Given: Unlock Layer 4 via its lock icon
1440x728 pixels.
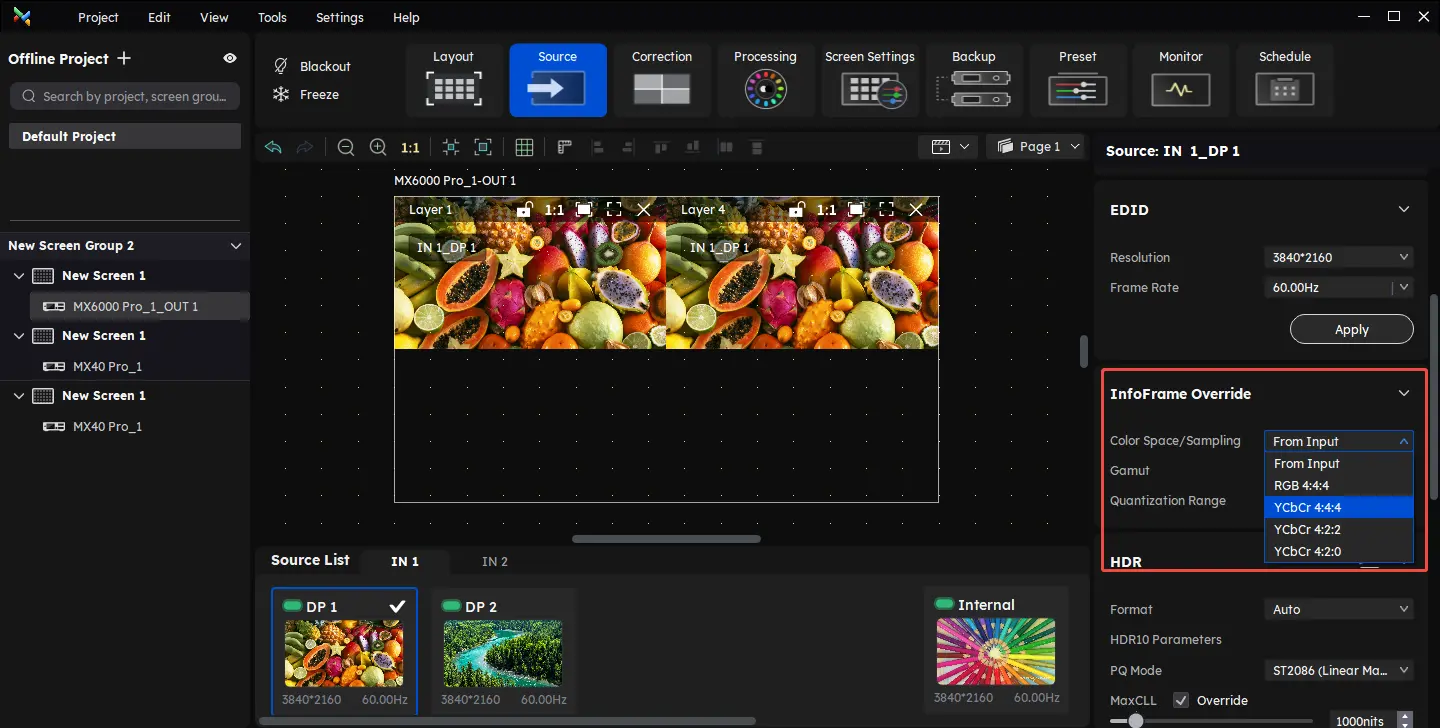Looking at the screenshot, I should coord(796,209).
